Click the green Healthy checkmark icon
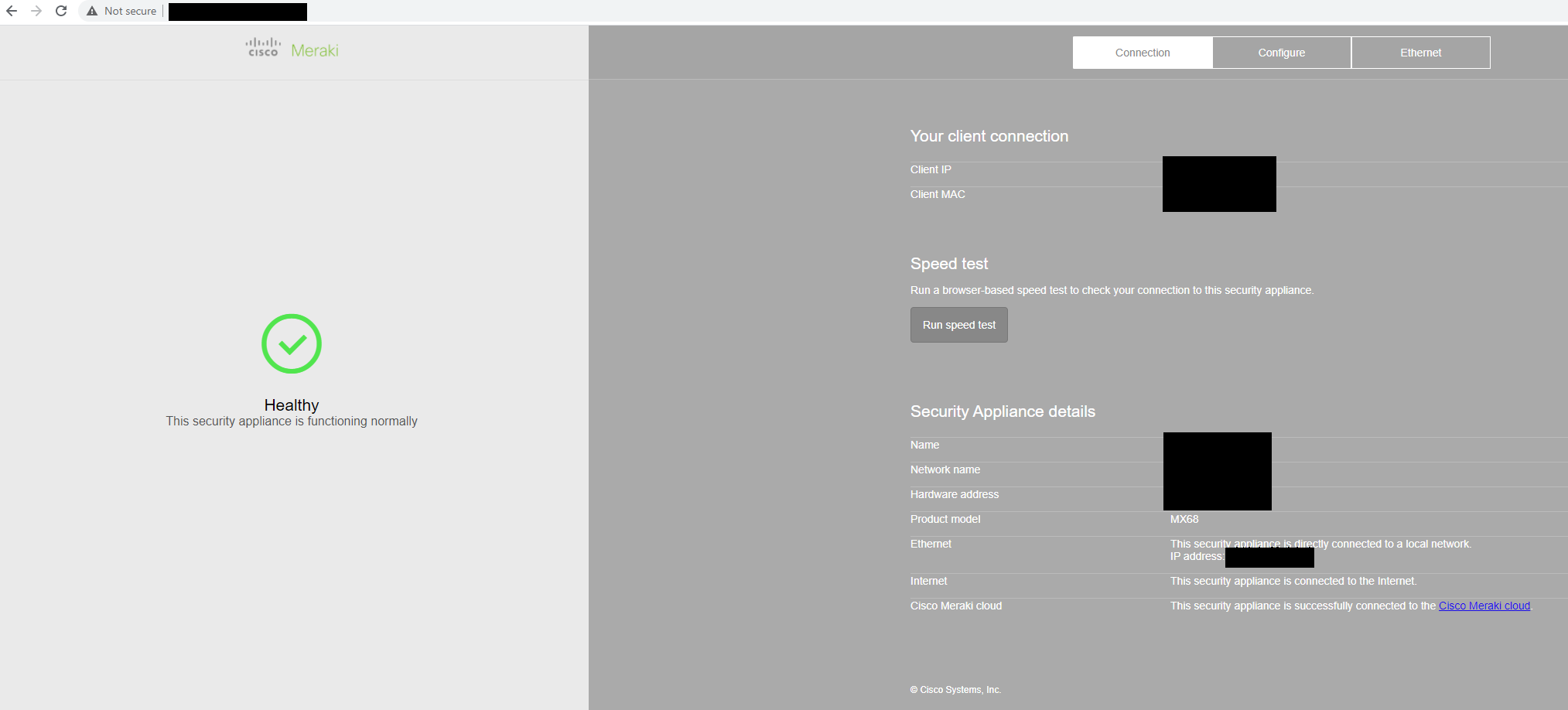 point(291,343)
